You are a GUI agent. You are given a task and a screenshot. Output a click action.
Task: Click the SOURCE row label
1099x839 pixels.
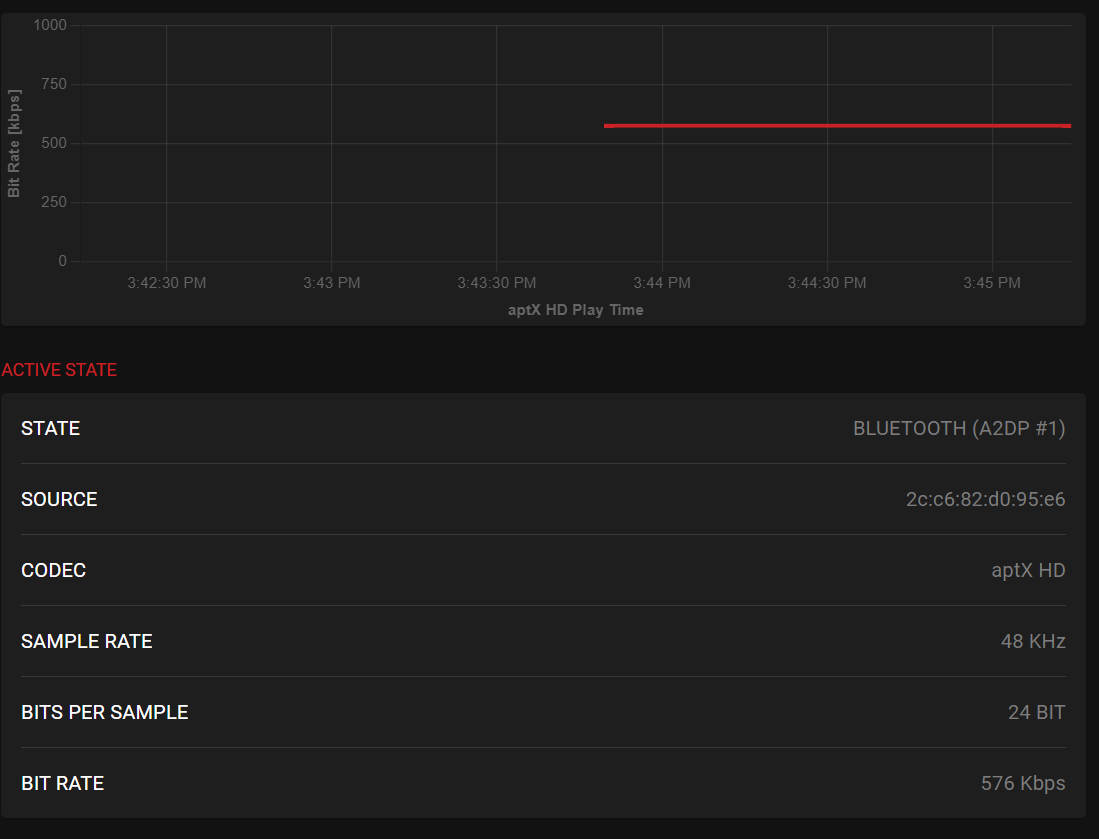pyautogui.click(x=59, y=499)
